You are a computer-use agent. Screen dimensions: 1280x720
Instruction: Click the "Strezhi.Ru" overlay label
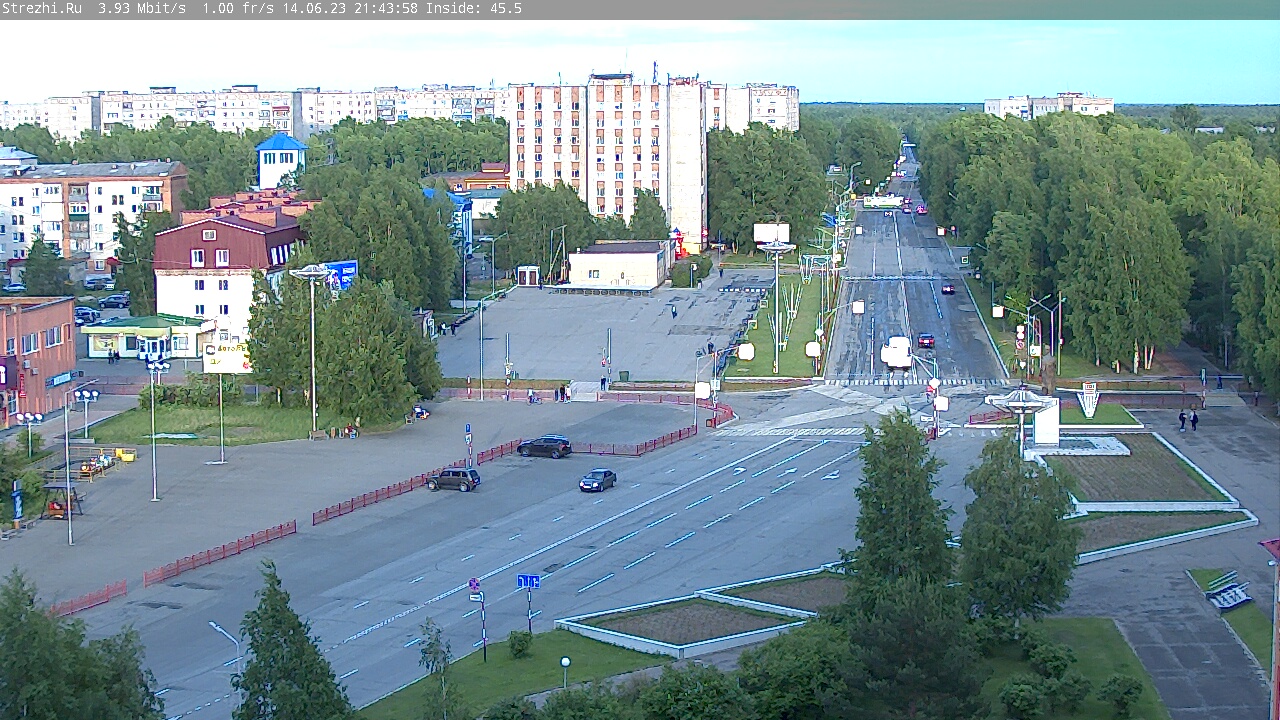(42, 8)
